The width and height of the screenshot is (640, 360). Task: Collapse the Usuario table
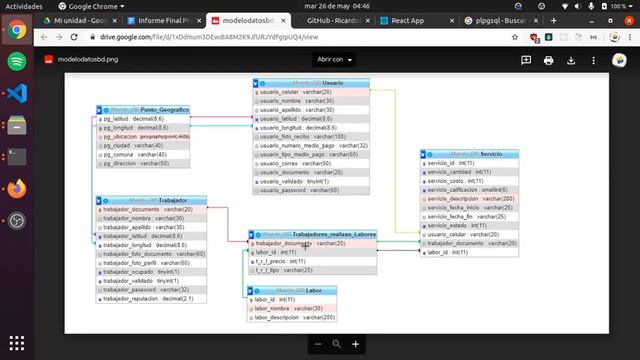pos(256,83)
